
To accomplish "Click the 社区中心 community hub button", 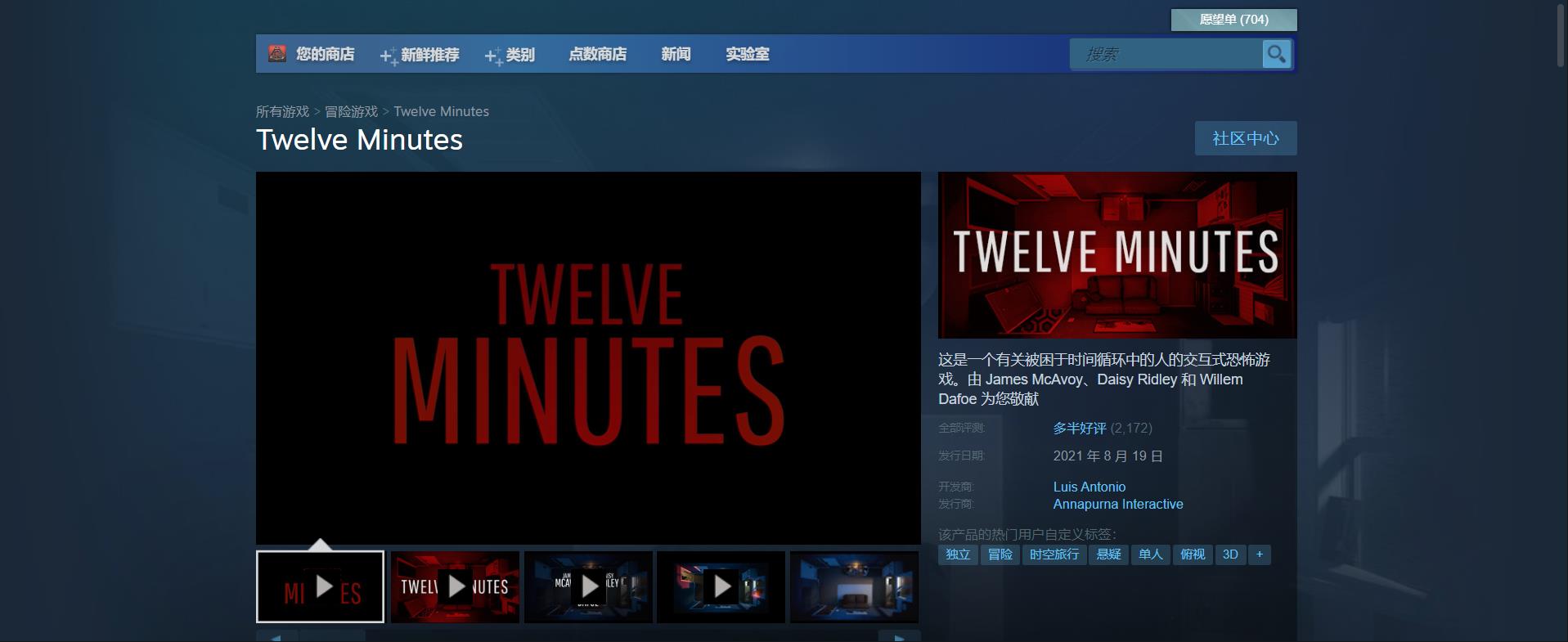I will [1245, 138].
